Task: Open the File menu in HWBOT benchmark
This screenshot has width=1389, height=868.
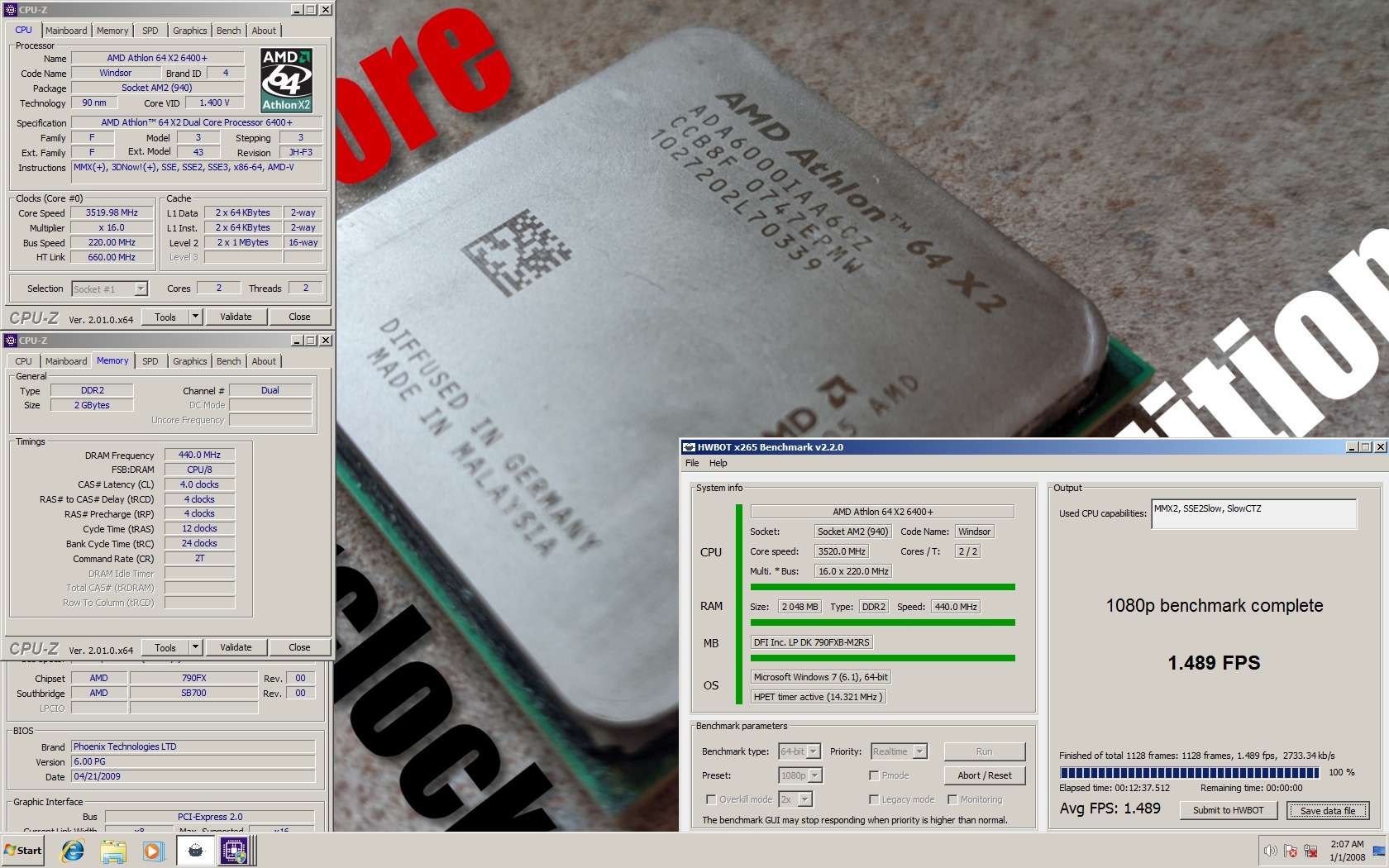Action: click(x=692, y=463)
